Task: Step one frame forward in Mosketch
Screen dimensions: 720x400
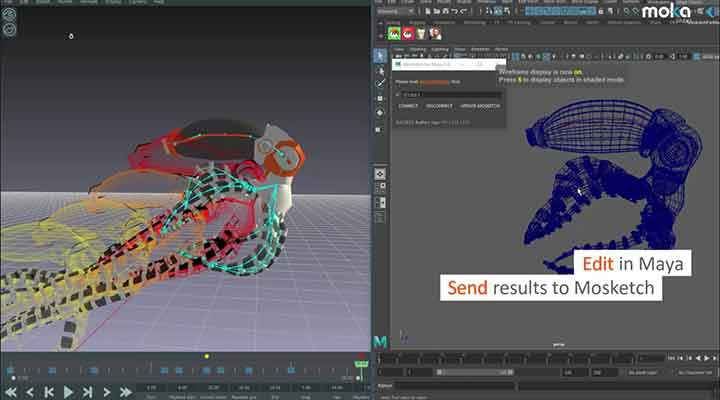Action: (x=107, y=392)
